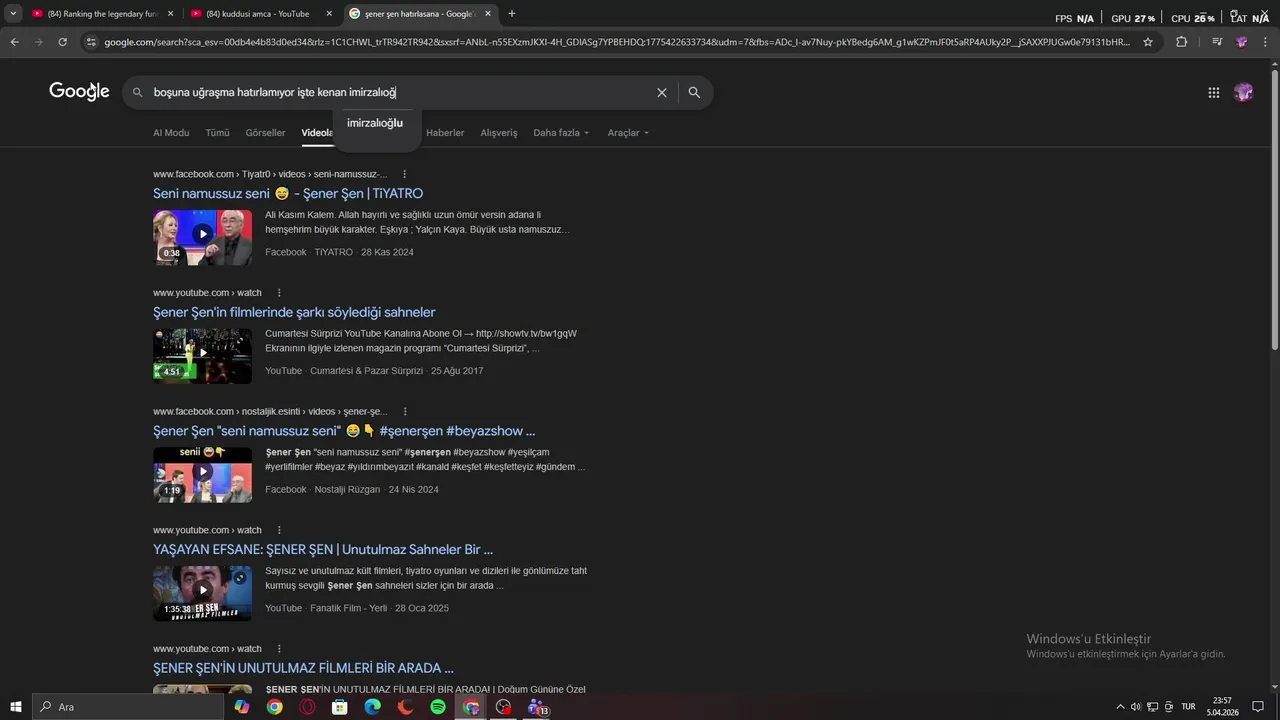Open more options for the YAŞAYAN EFSANE result

pyautogui.click(x=279, y=530)
